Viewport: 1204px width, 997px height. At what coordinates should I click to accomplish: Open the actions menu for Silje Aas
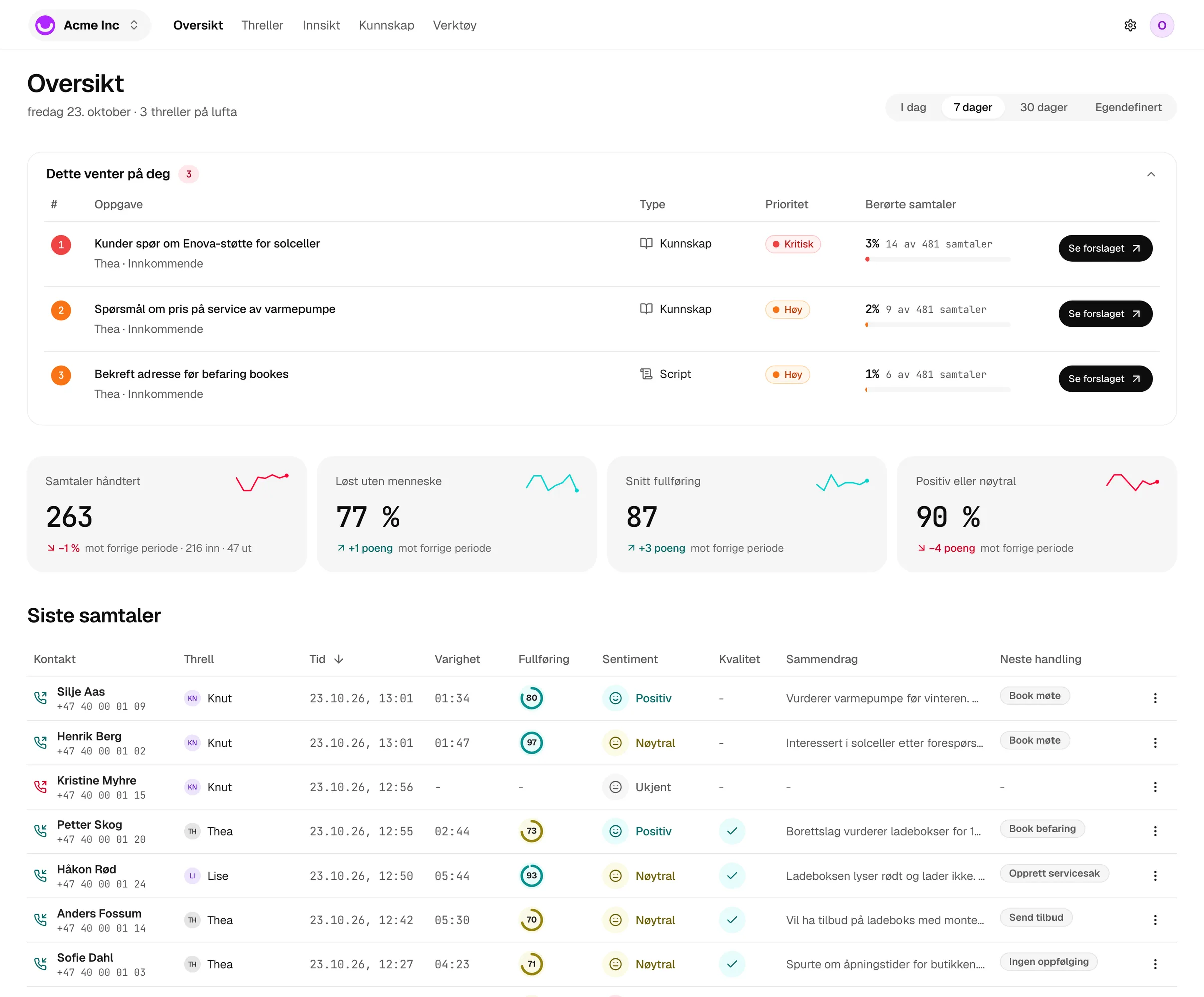[x=1155, y=698]
